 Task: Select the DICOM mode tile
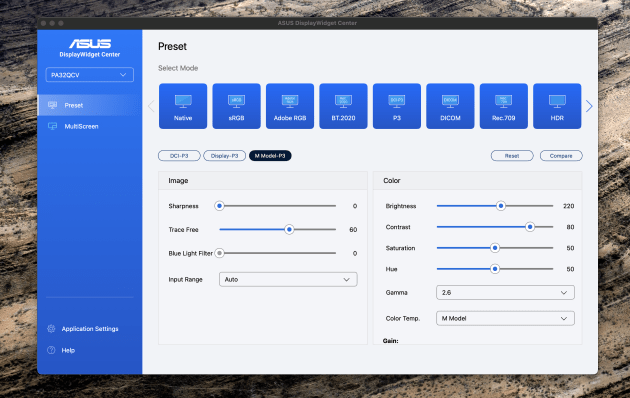click(450, 106)
